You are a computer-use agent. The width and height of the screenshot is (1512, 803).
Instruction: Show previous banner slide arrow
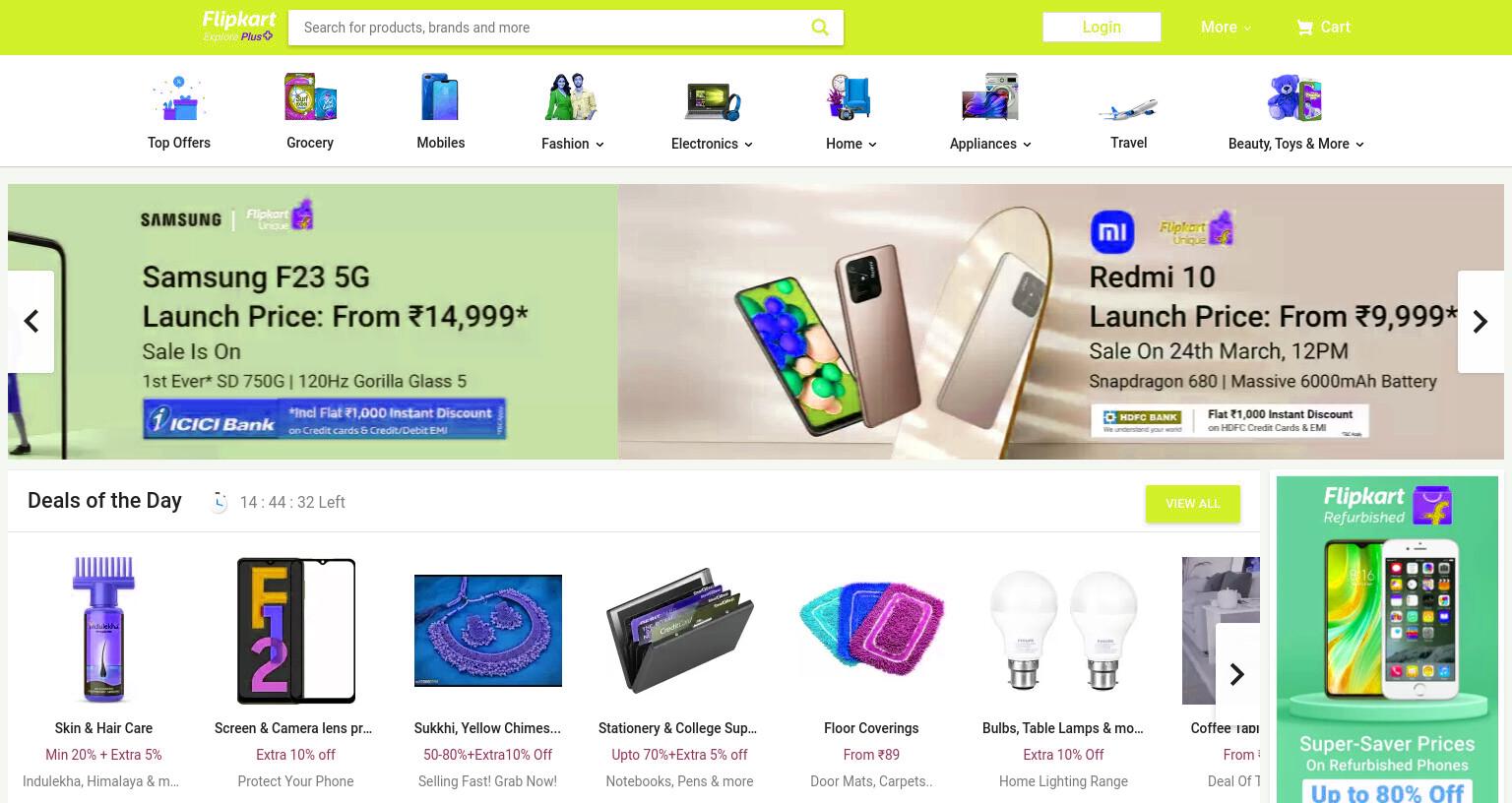pyautogui.click(x=31, y=322)
